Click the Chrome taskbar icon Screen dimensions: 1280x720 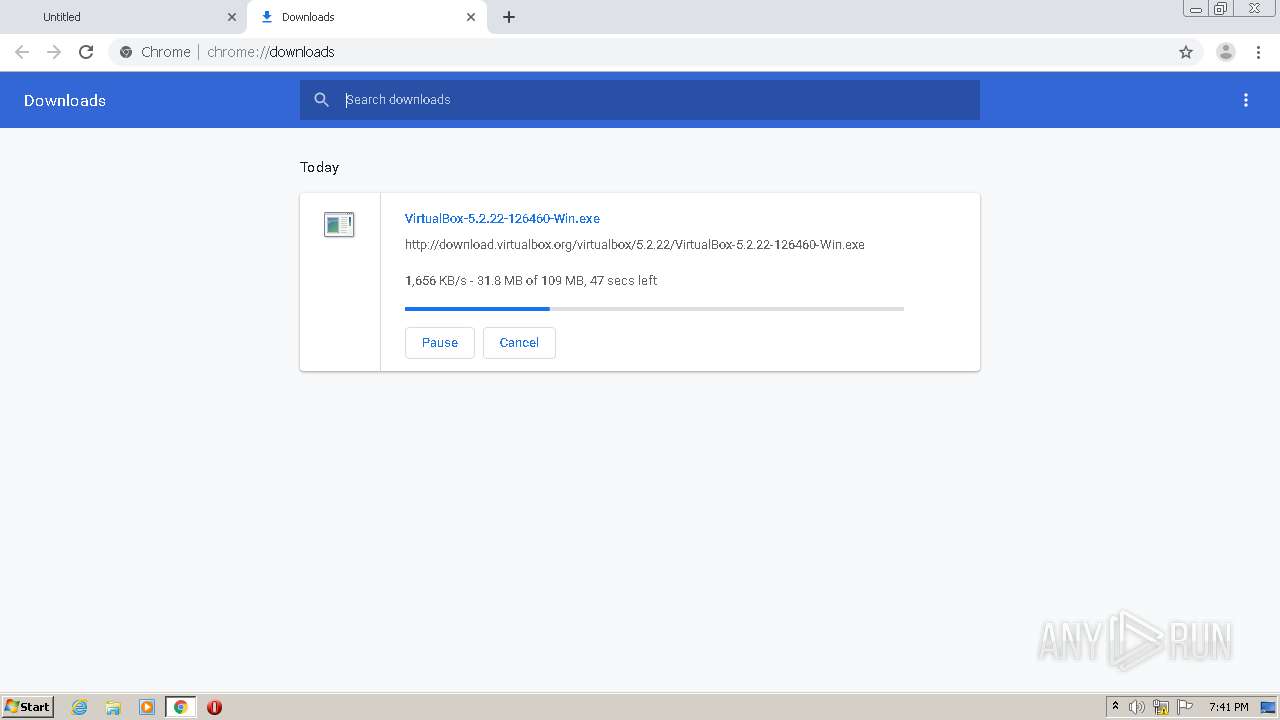180,707
